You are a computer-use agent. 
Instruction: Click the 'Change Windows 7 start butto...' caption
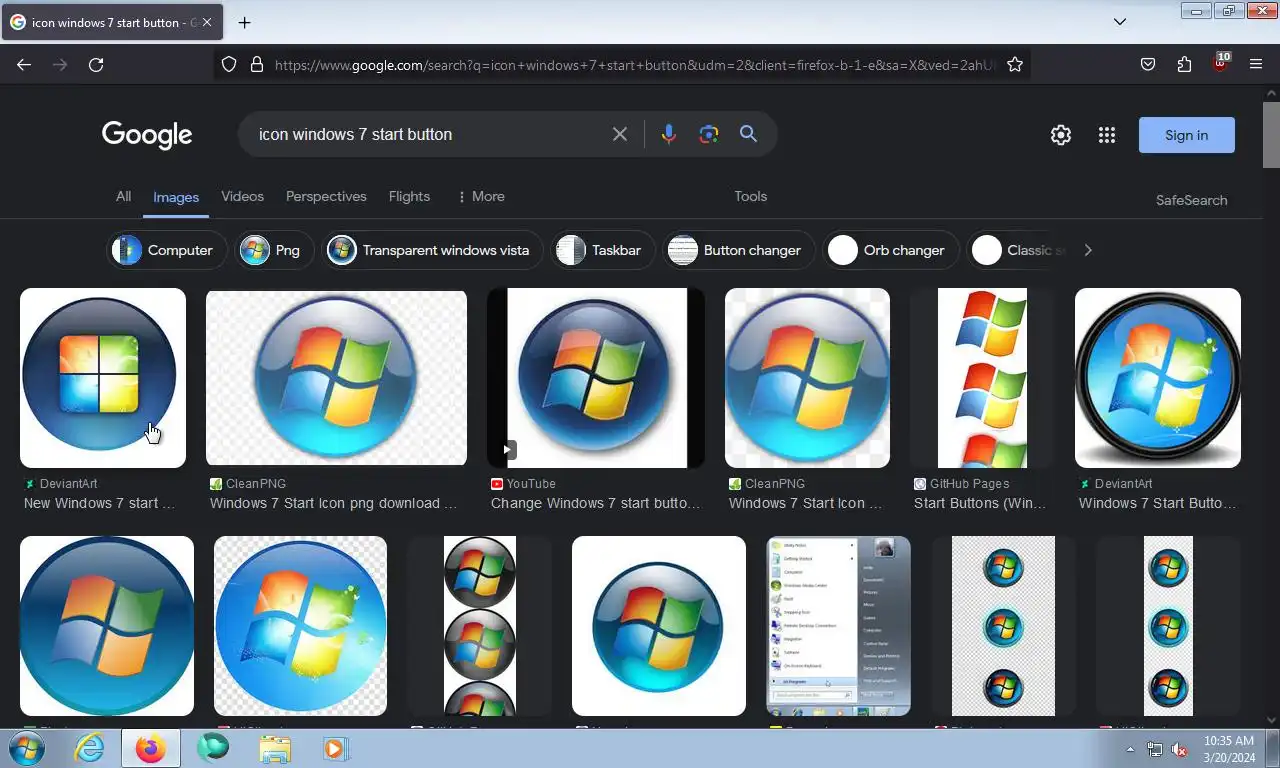pos(596,503)
